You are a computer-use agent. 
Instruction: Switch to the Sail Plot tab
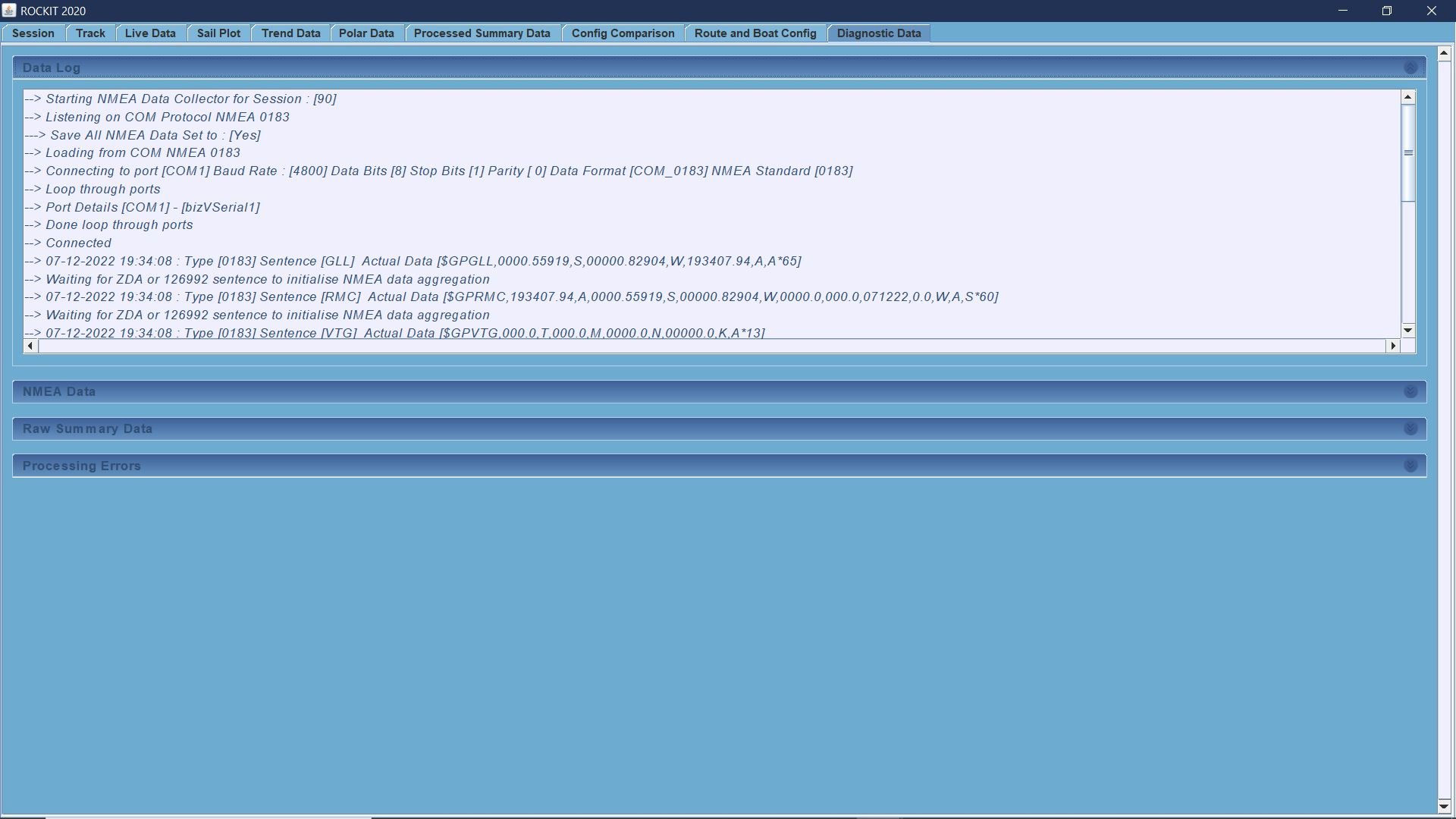coord(218,33)
